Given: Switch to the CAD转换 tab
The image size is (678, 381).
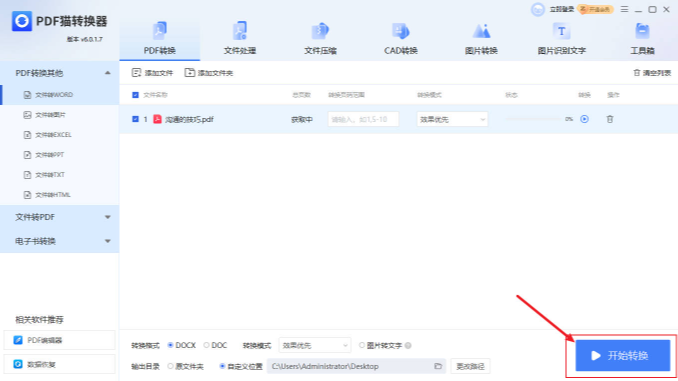Looking at the screenshot, I should pos(400,39).
